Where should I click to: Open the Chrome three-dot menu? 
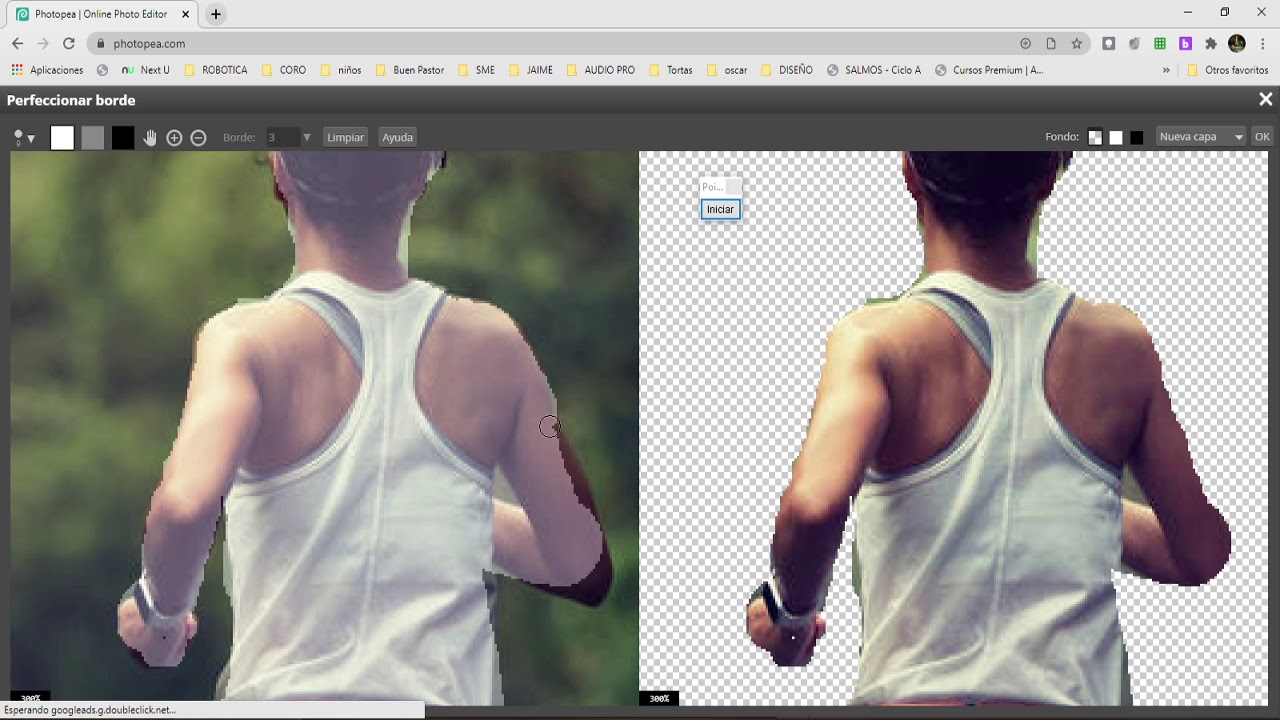click(1264, 44)
